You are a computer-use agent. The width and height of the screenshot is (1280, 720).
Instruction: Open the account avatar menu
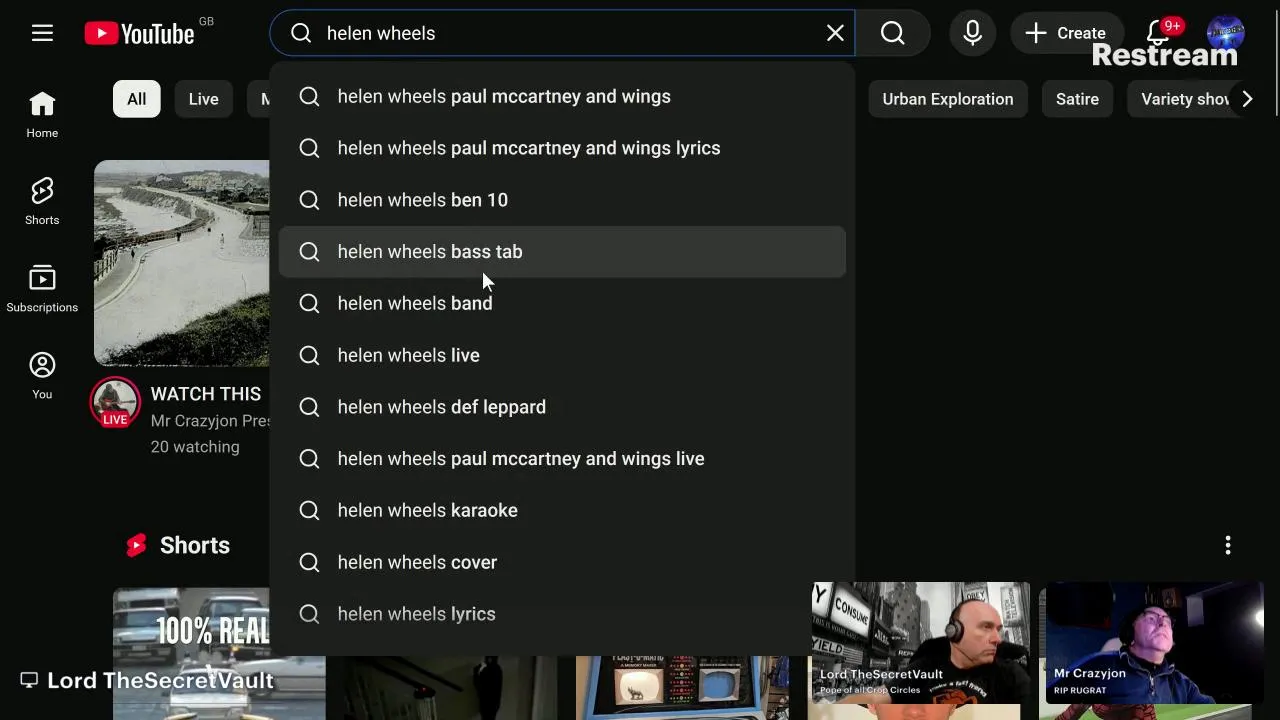1226,33
